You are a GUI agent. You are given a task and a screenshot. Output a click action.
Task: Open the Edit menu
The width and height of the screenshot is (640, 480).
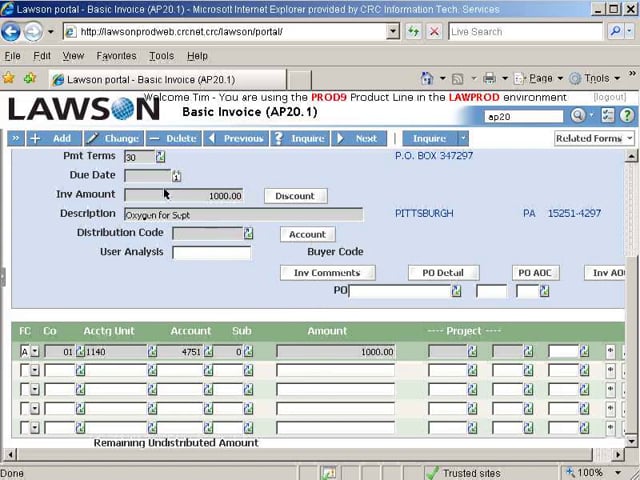point(42,56)
